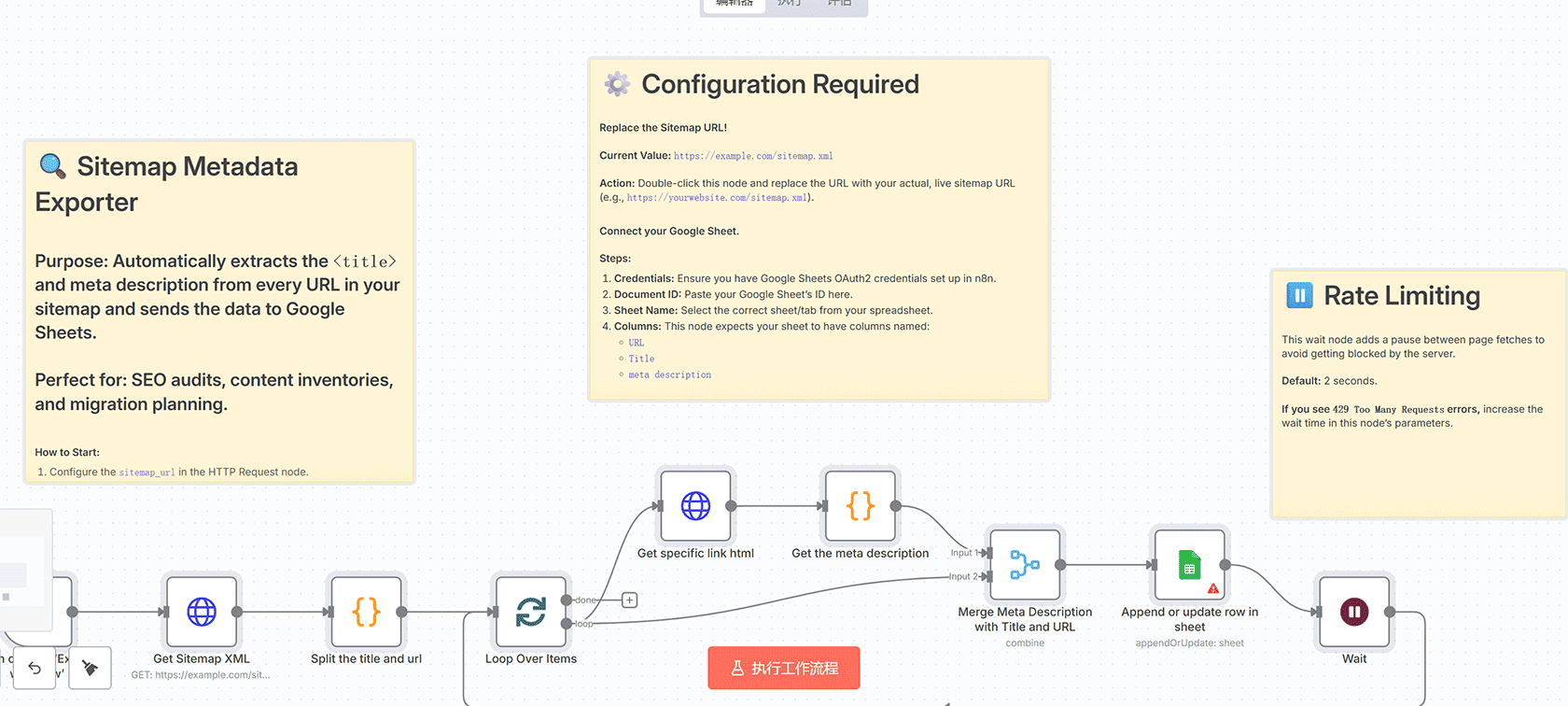
Task: Click the plus button on the done output
Action: (629, 600)
